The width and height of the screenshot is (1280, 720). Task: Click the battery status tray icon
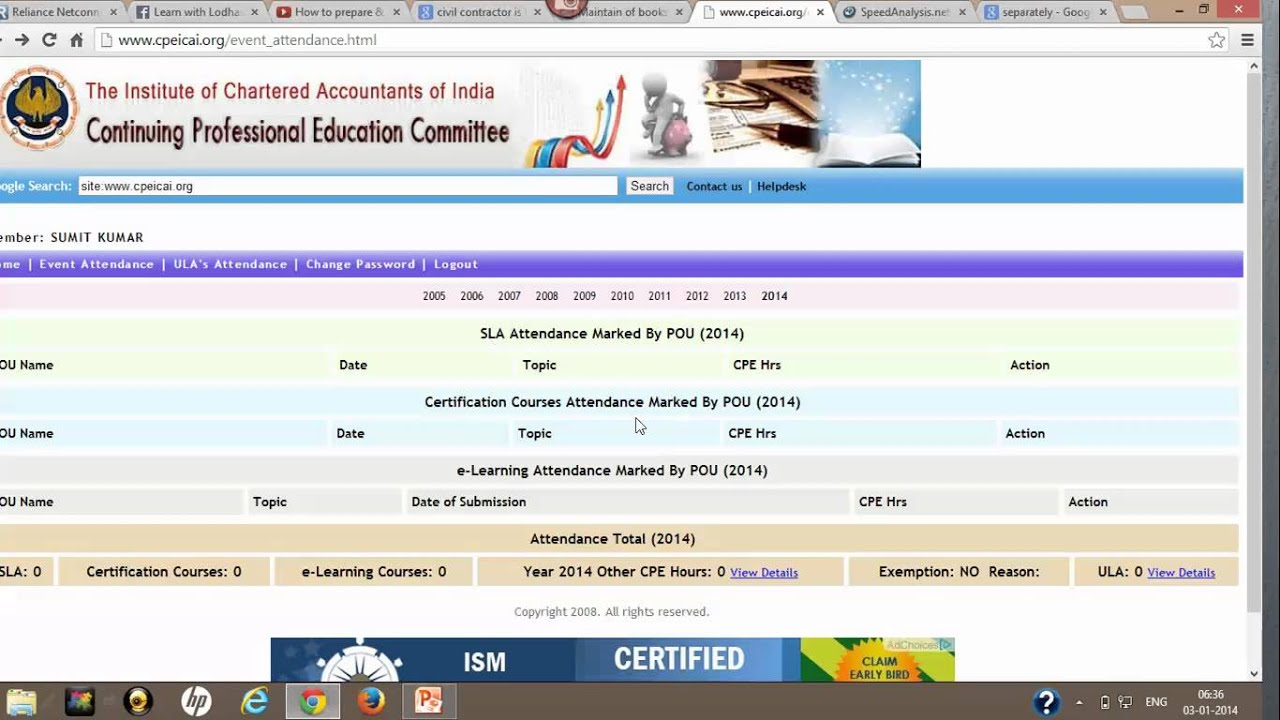coord(1105,702)
